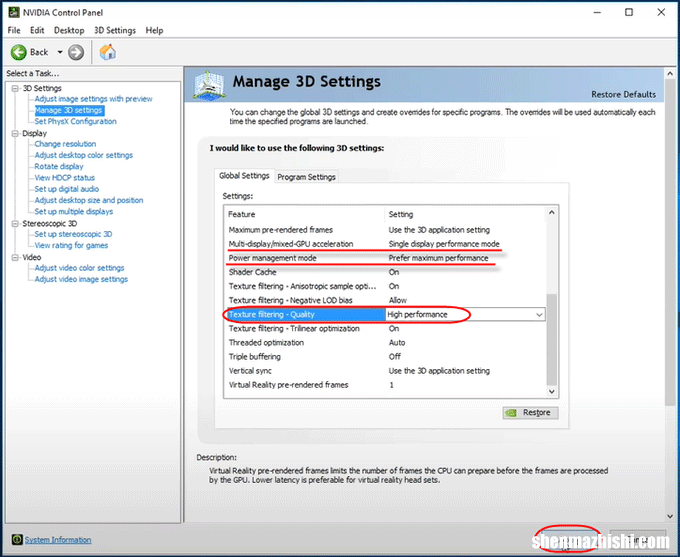Image resolution: width=680 pixels, height=557 pixels.
Task: Open View rating for games
Action: pos(72,246)
